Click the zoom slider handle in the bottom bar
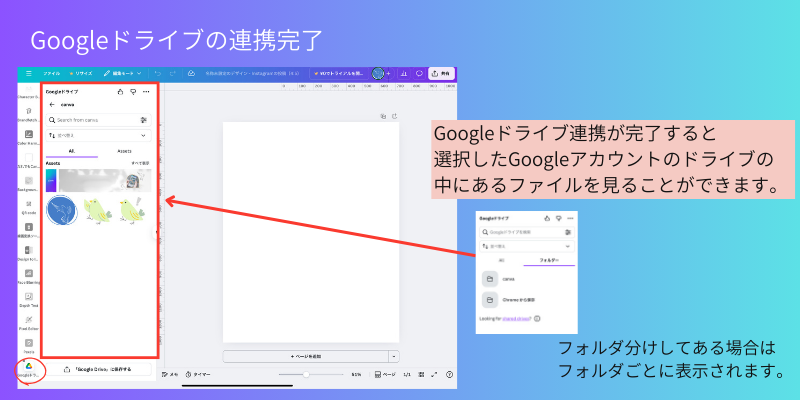800x400 pixels. tap(306, 374)
